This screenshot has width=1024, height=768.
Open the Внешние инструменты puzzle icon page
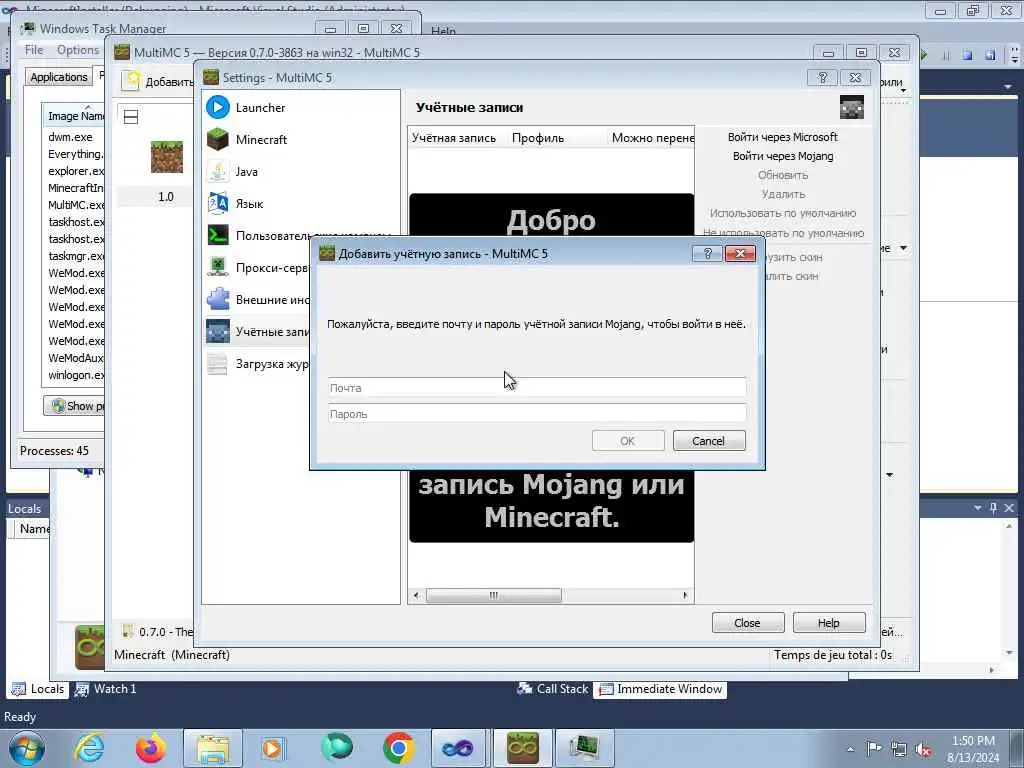click(217, 299)
